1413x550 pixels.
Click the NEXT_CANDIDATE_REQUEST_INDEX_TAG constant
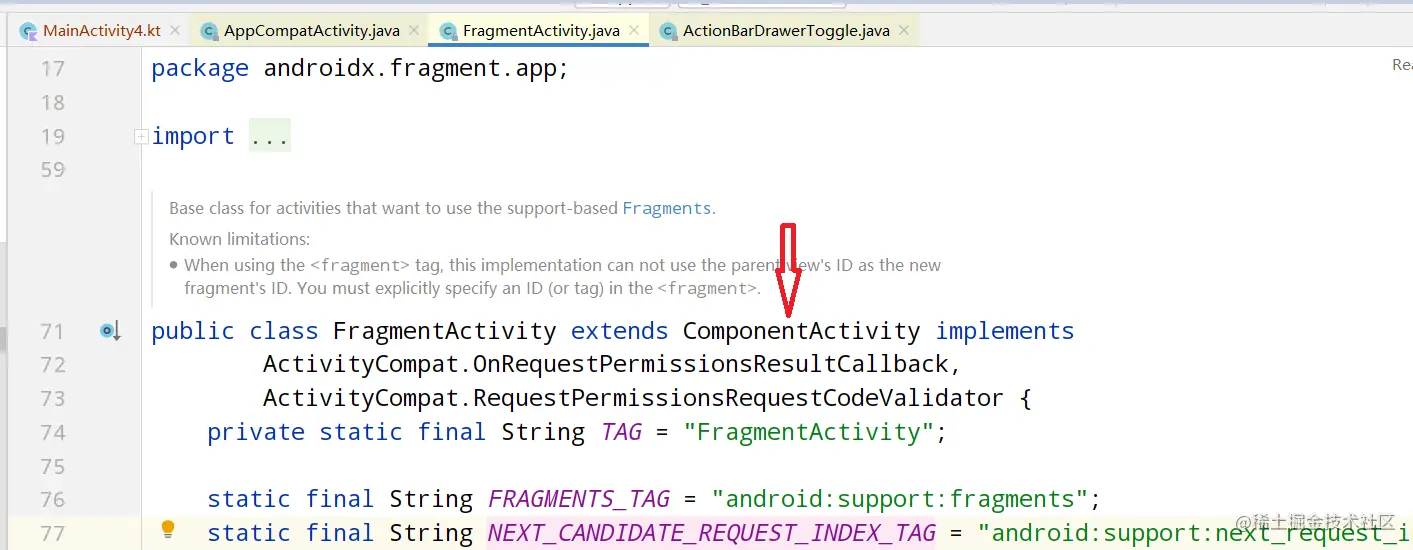(x=711, y=533)
